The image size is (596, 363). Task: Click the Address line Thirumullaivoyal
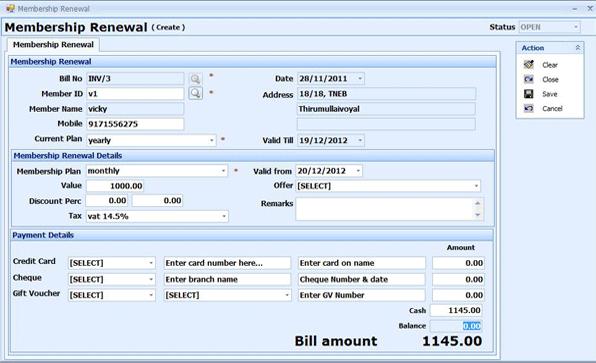click(x=386, y=109)
